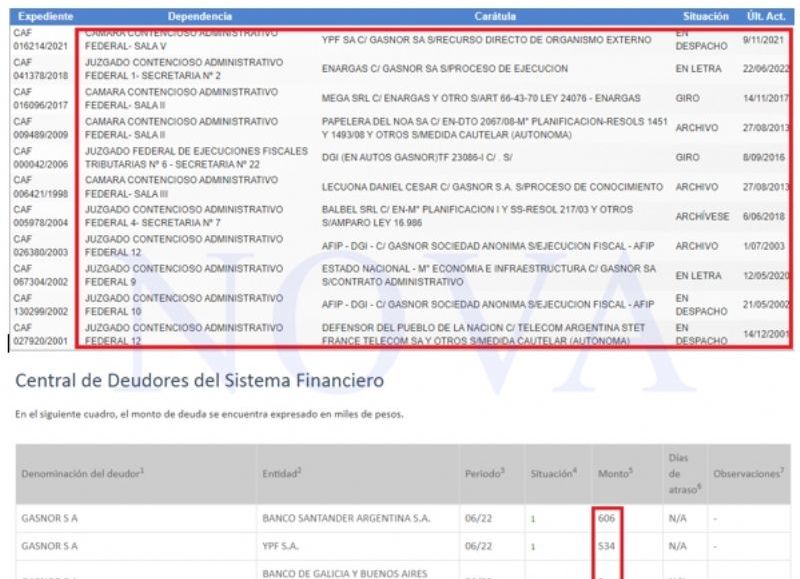Click dependencia JUZGADO CONTENCIOSO ADMINISTRATIVO FEDERAL 9
Viewport: 800px width, 579px height.
184,275
